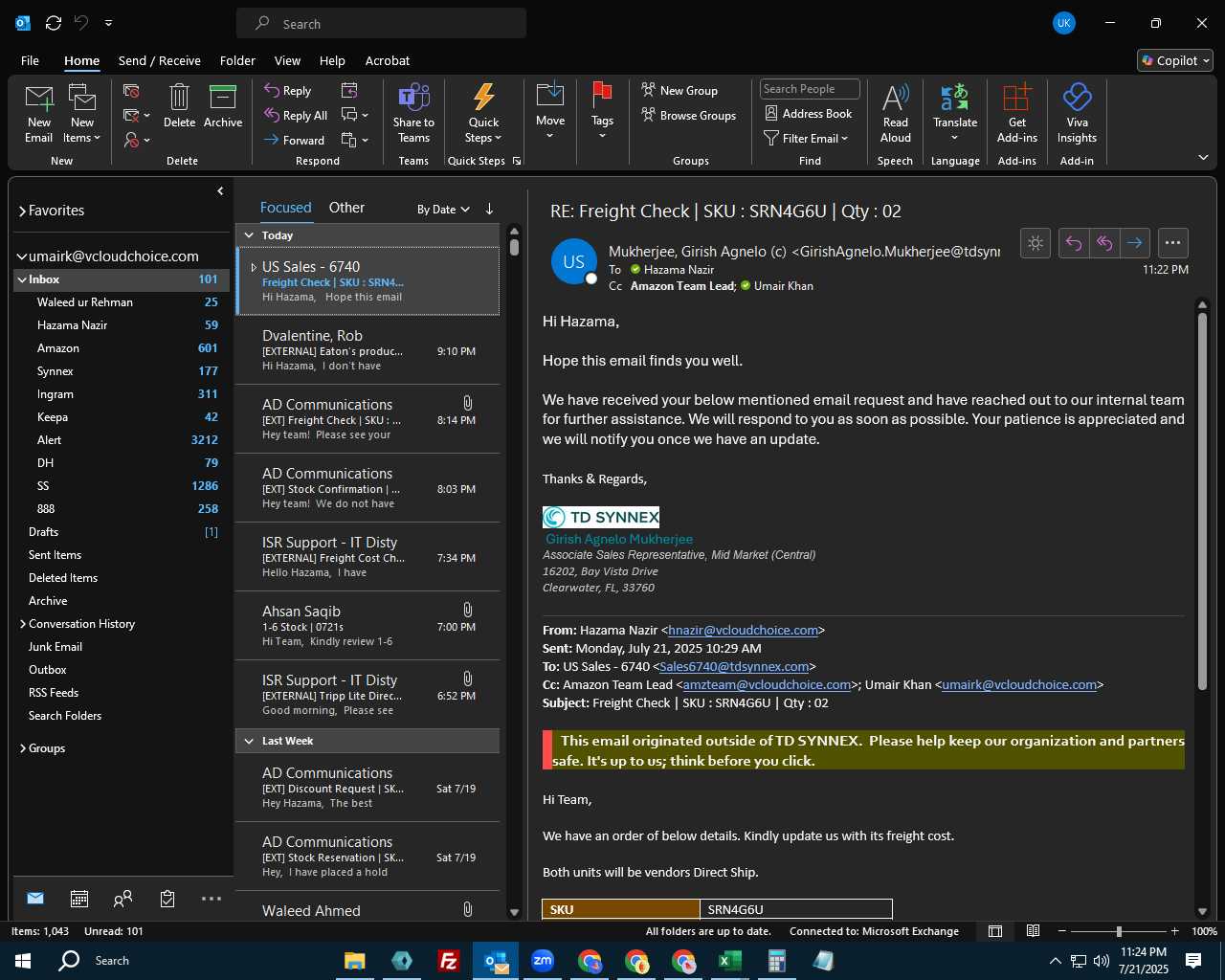Click the Ignore conversation icon
1225x980 pixels.
point(131,91)
